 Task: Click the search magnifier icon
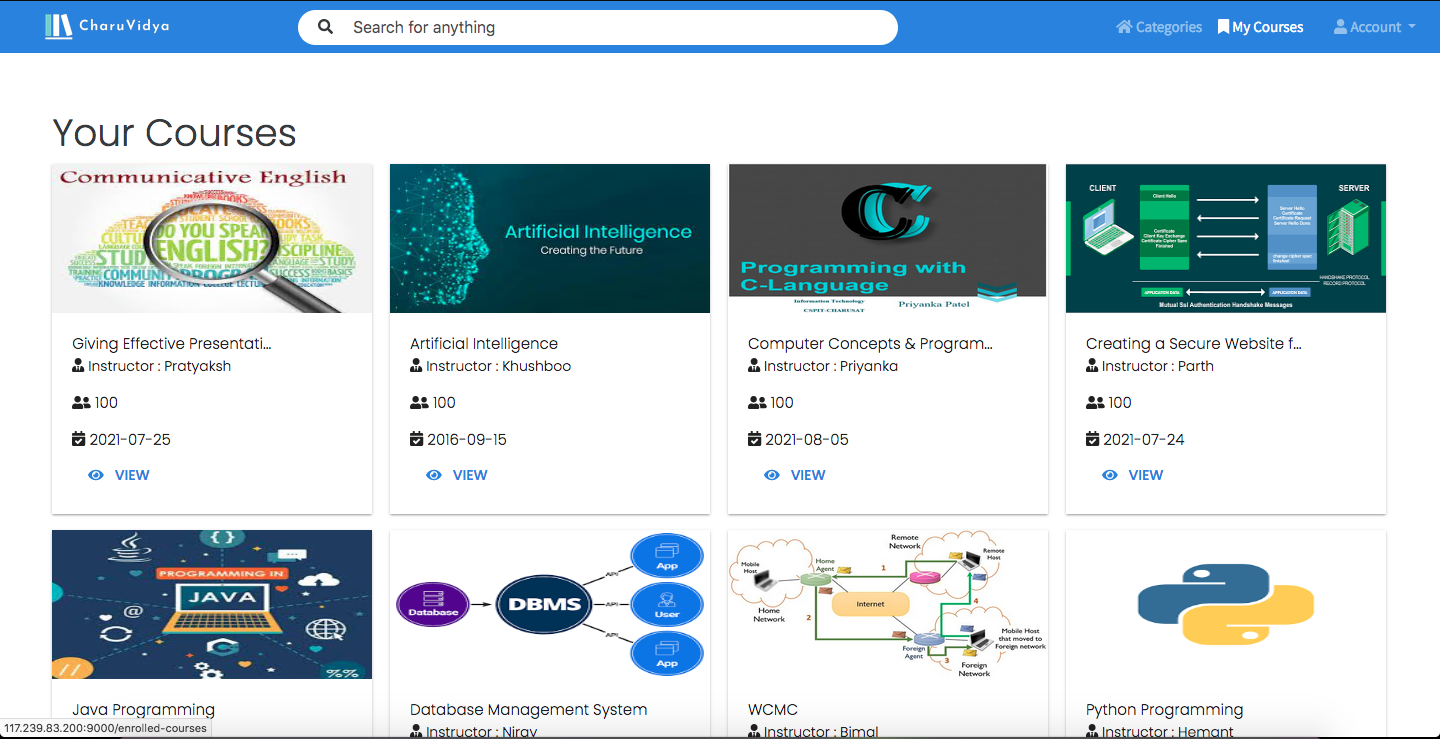pos(325,27)
